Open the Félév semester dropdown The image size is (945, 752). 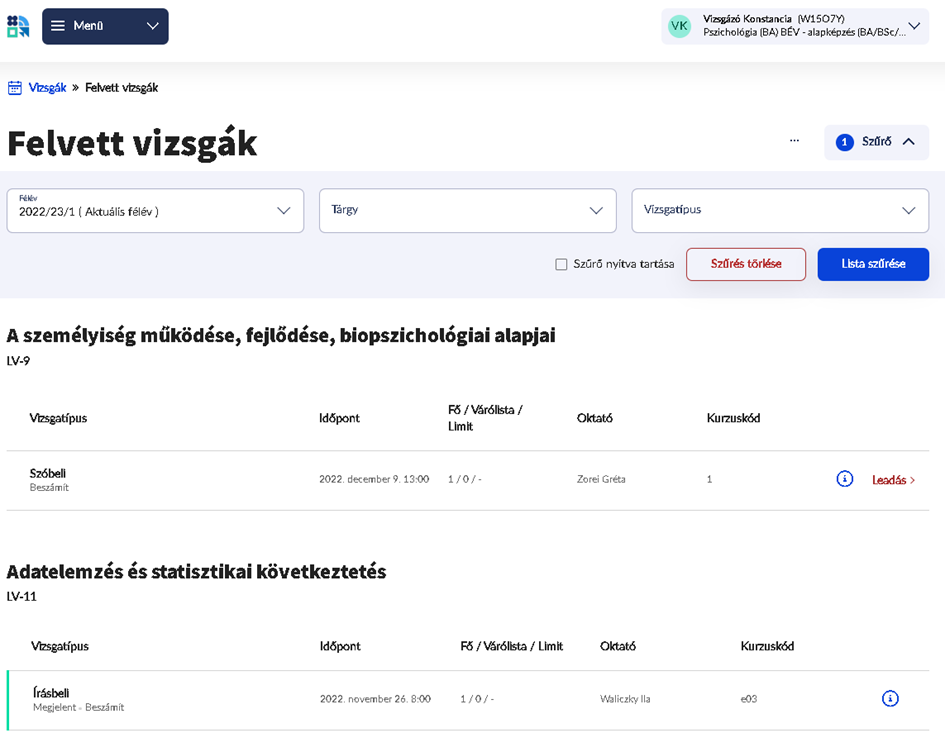pos(155,211)
